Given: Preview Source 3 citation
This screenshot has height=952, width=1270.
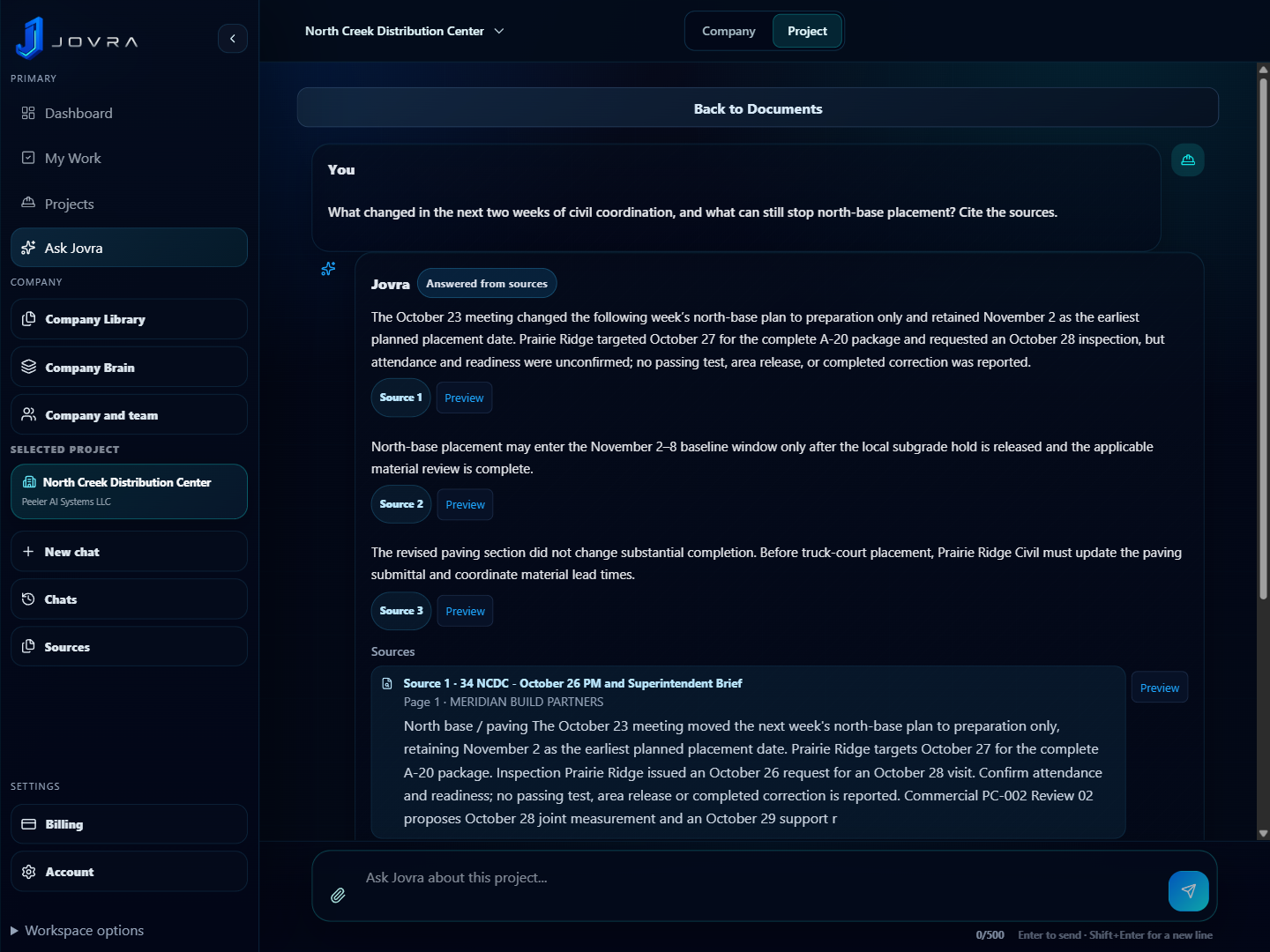Looking at the screenshot, I should click(x=465, y=611).
